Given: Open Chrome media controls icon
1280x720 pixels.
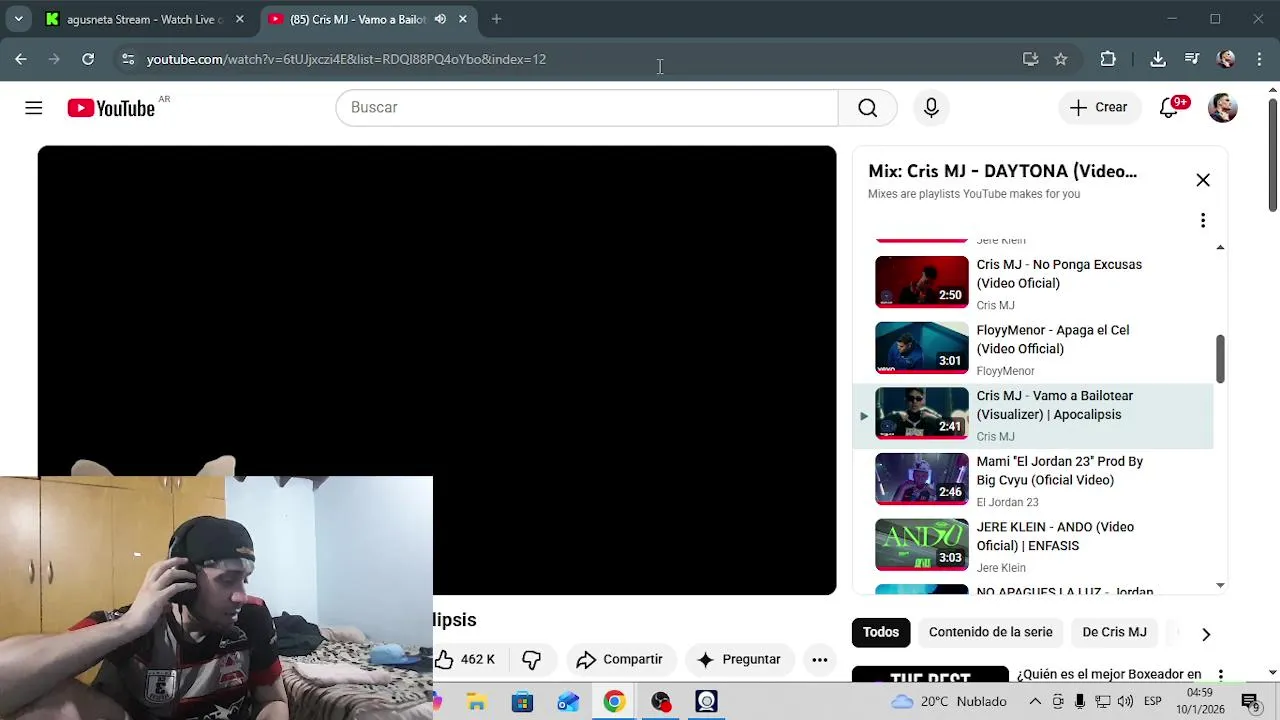Looking at the screenshot, I should coord(1192,59).
